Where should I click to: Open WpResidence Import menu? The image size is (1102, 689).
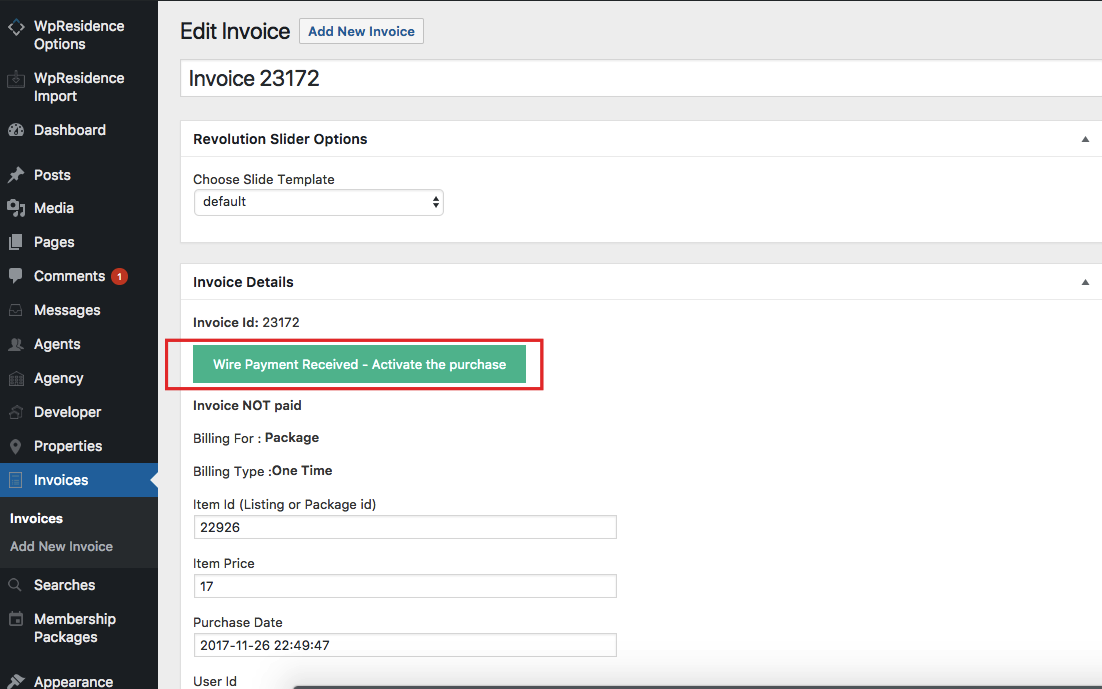pos(79,87)
